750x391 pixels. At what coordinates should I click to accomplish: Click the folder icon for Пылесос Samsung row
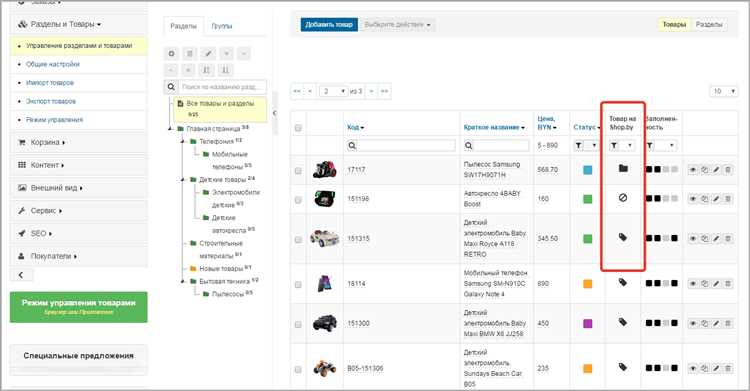623,168
